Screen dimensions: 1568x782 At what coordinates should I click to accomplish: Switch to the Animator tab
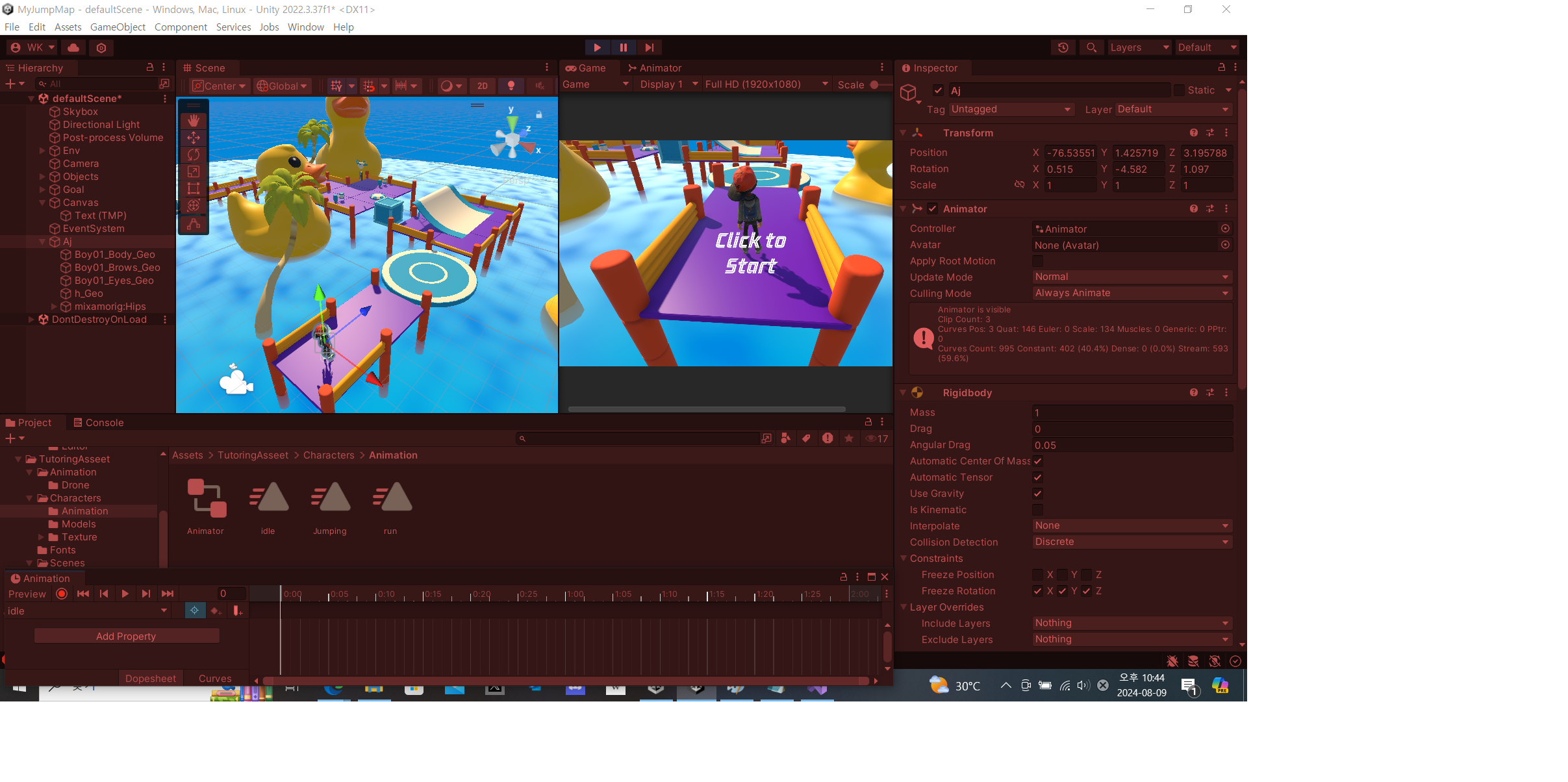click(x=655, y=68)
